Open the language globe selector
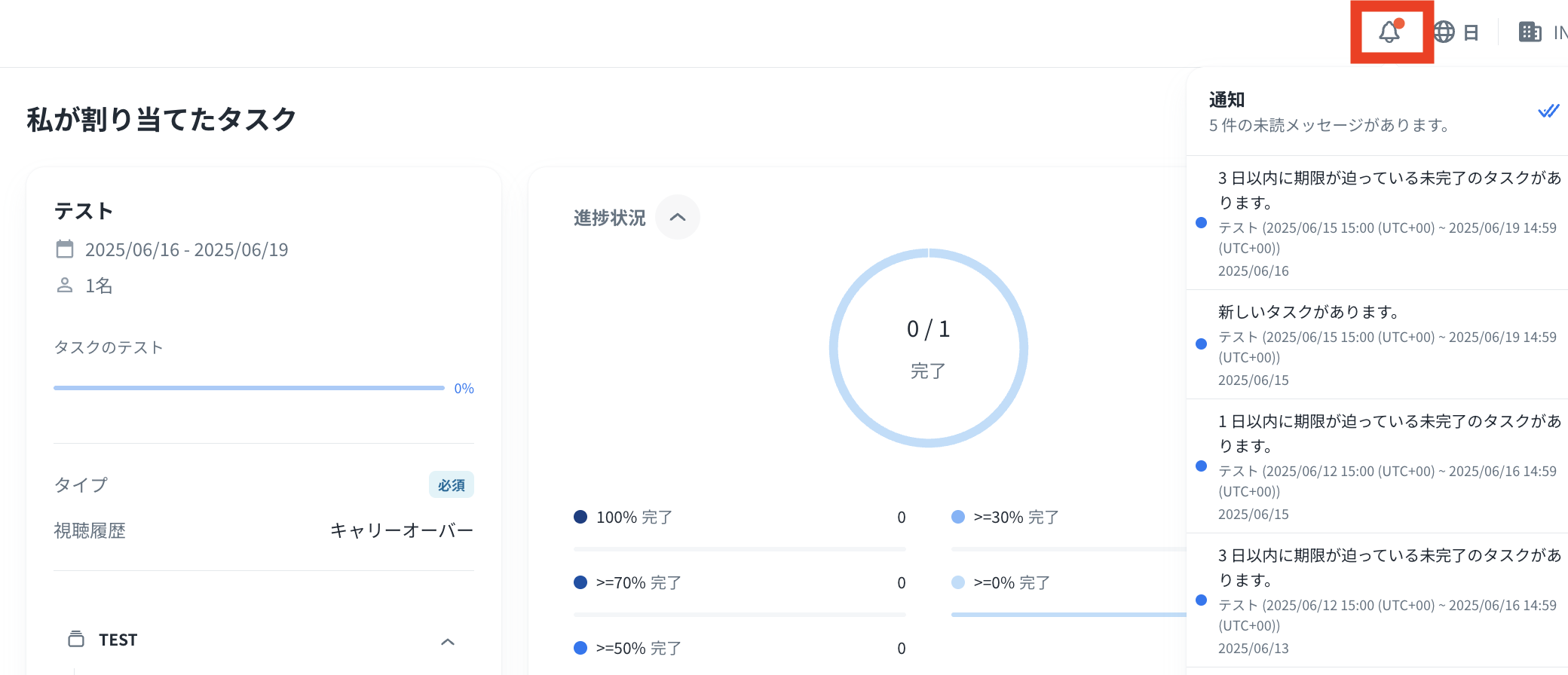Screen dimensions: 1568x675 pyautogui.click(x=1444, y=32)
